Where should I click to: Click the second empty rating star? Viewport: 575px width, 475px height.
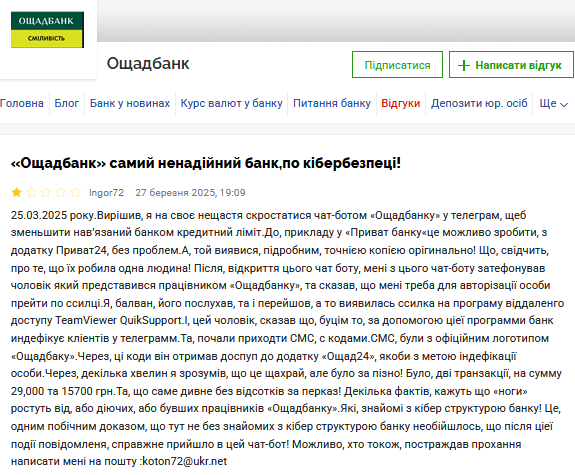(32, 192)
